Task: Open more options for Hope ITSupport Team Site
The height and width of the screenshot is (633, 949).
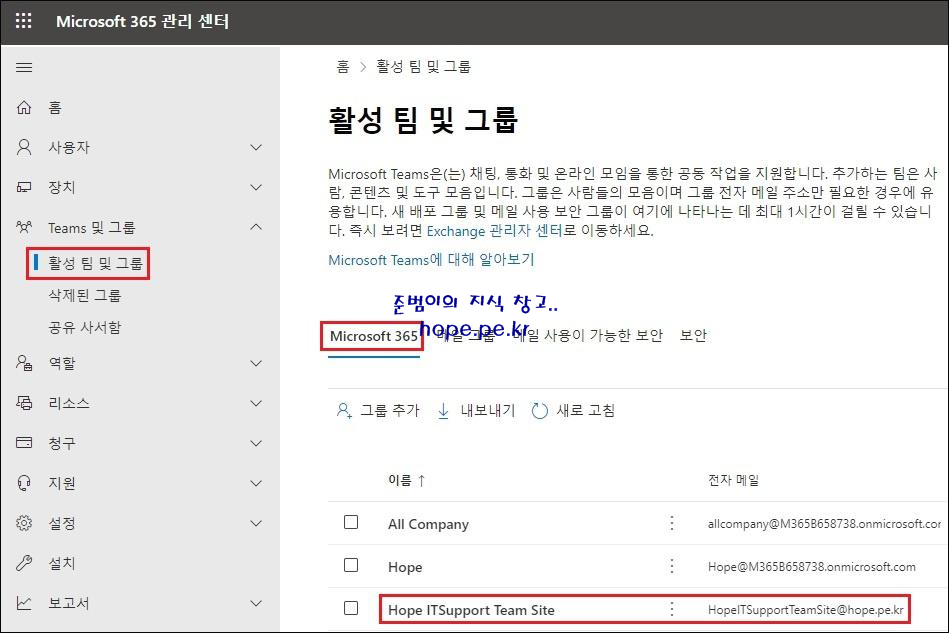Action: 672,609
